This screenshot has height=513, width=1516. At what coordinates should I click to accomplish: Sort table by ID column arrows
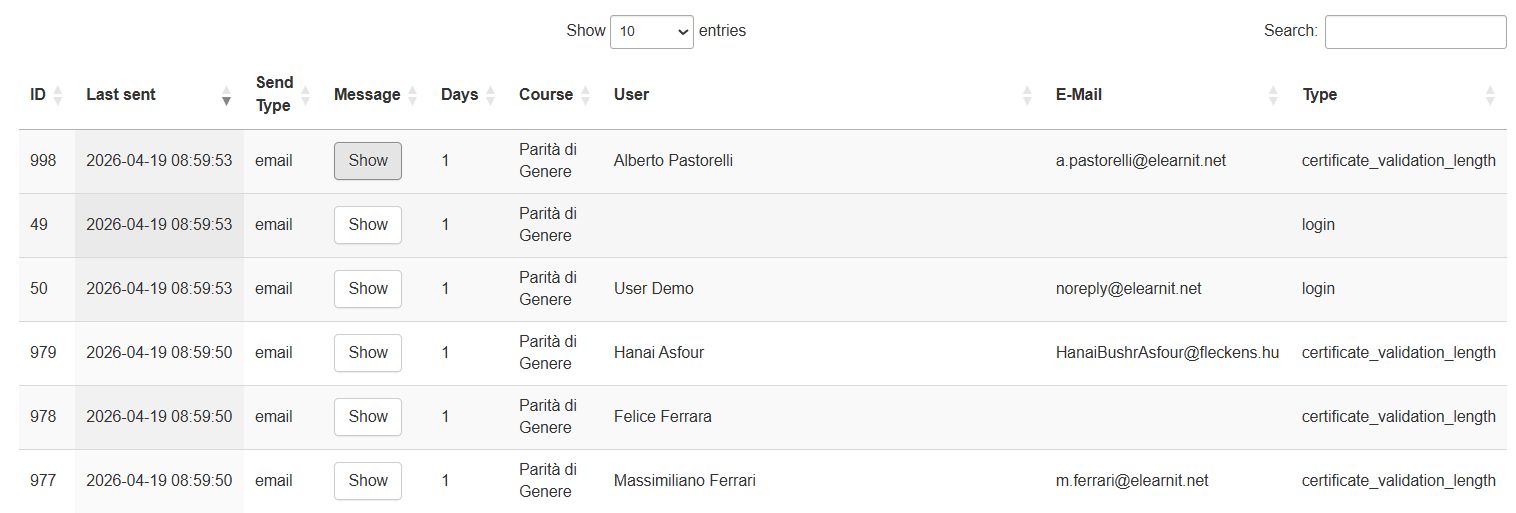click(x=58, y=95)
